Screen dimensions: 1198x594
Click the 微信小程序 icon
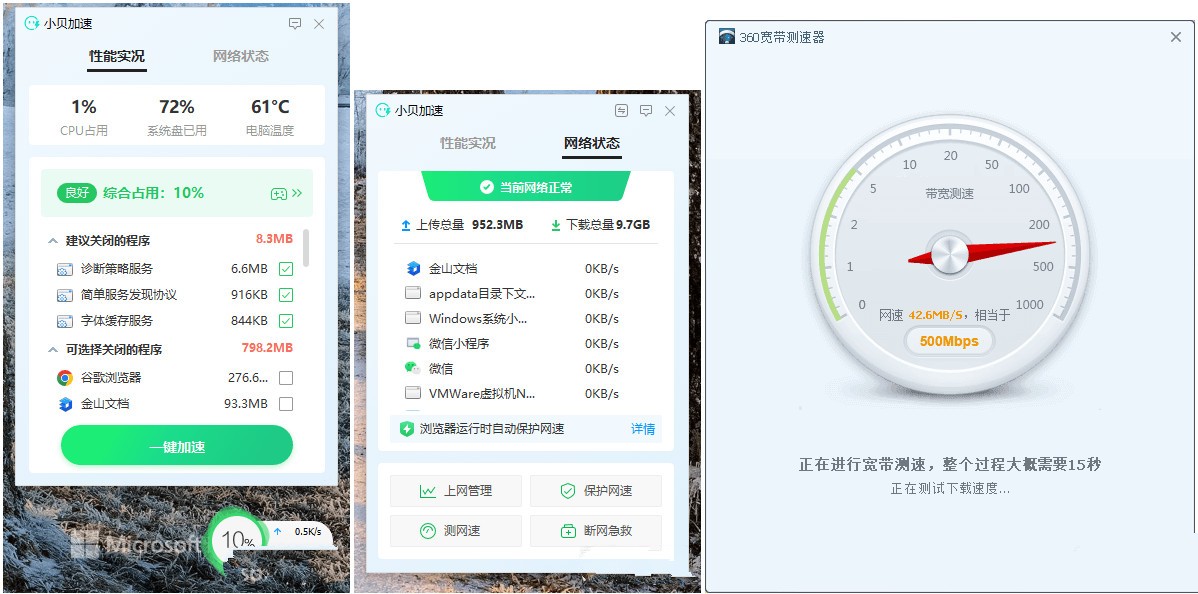[413, 343]
